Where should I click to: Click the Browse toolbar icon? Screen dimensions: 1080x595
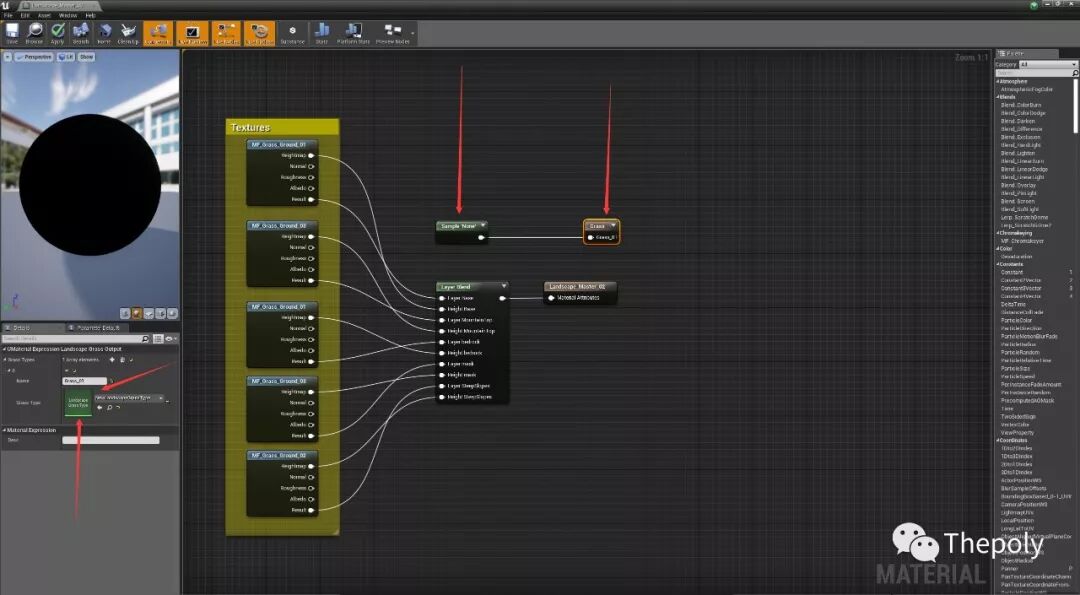(34, 33)
